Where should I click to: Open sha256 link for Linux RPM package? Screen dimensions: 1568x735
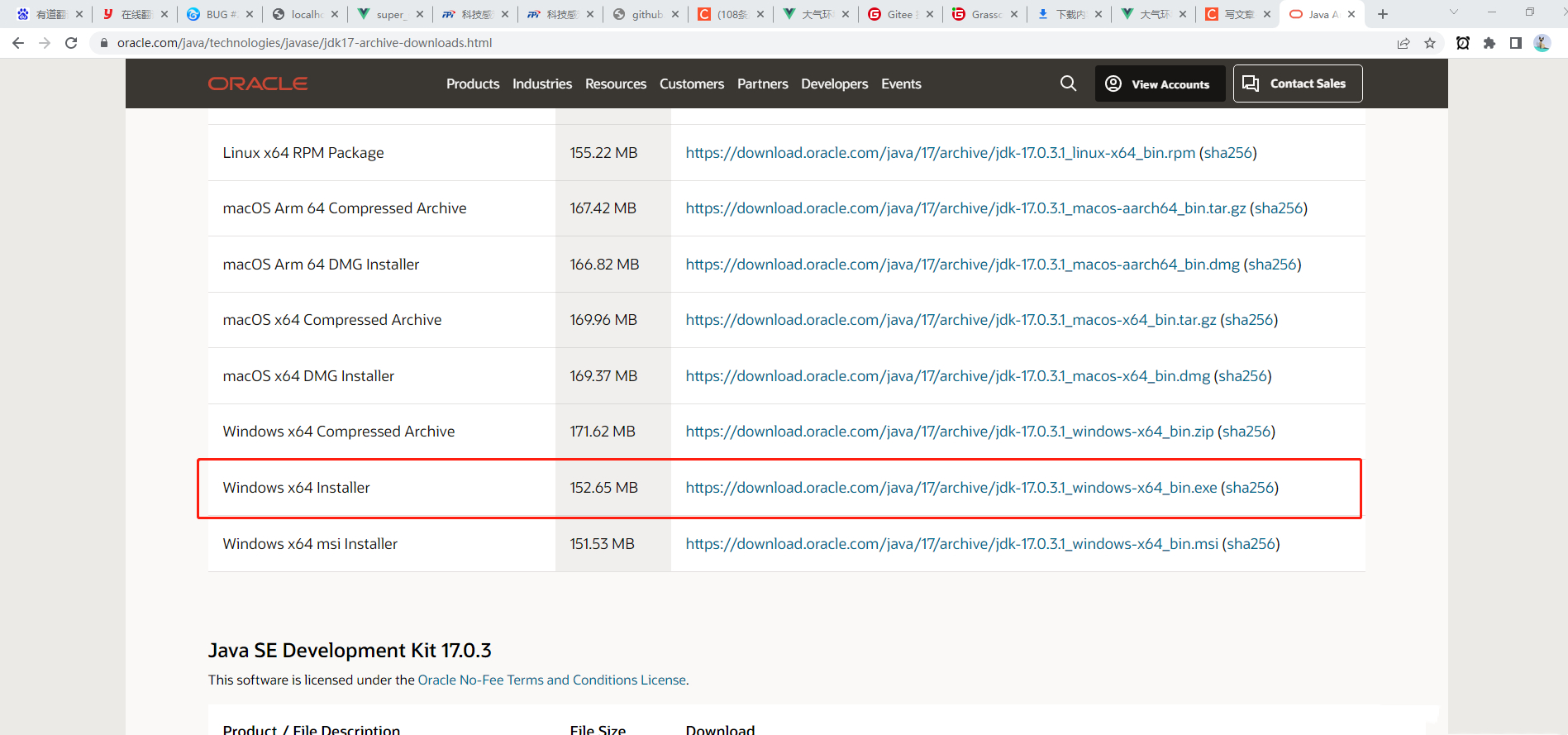pyautogui.click(x=1228, y=153)
